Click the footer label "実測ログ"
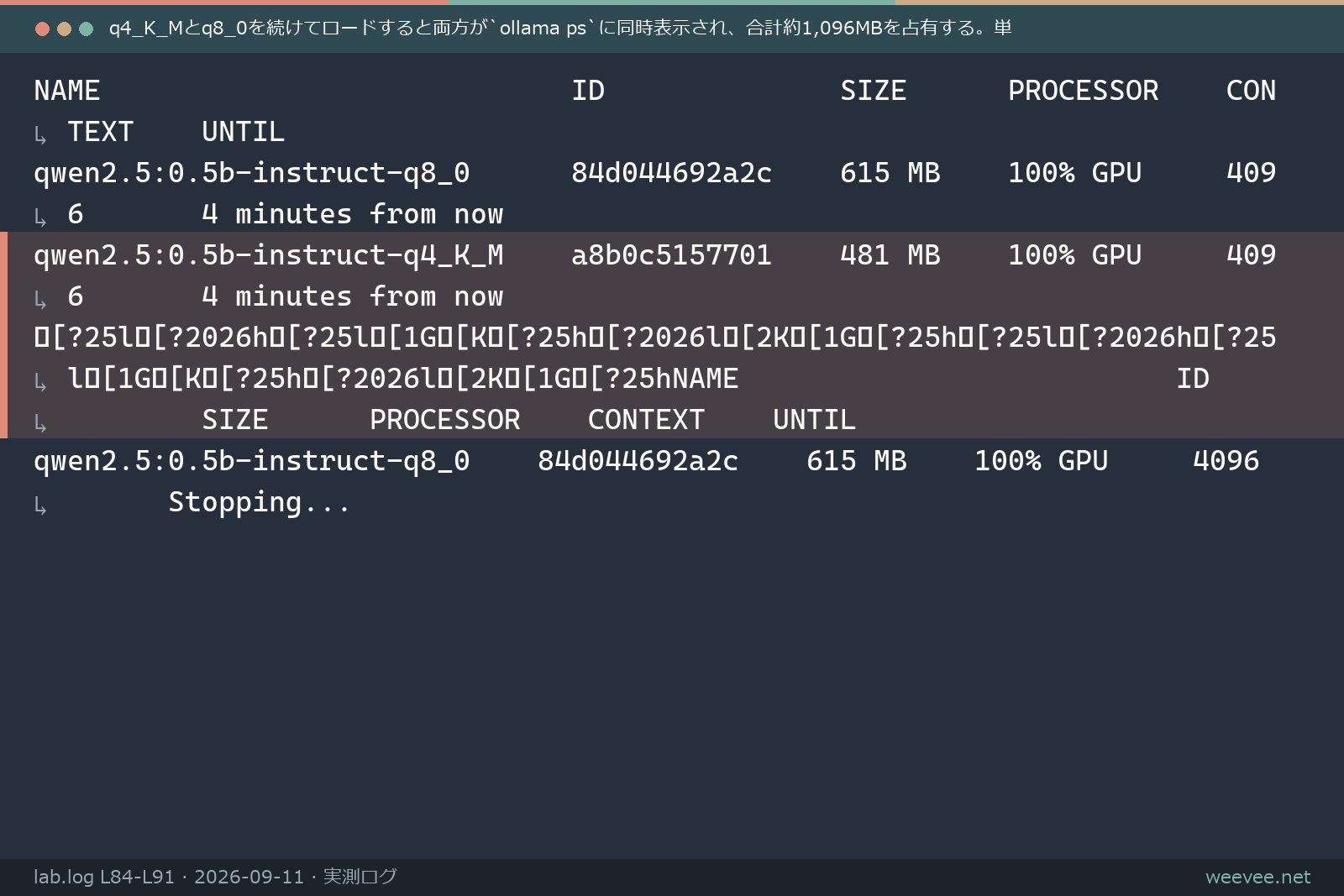The width and height of the screenshot is (1344, 896). tap(360, 877)
